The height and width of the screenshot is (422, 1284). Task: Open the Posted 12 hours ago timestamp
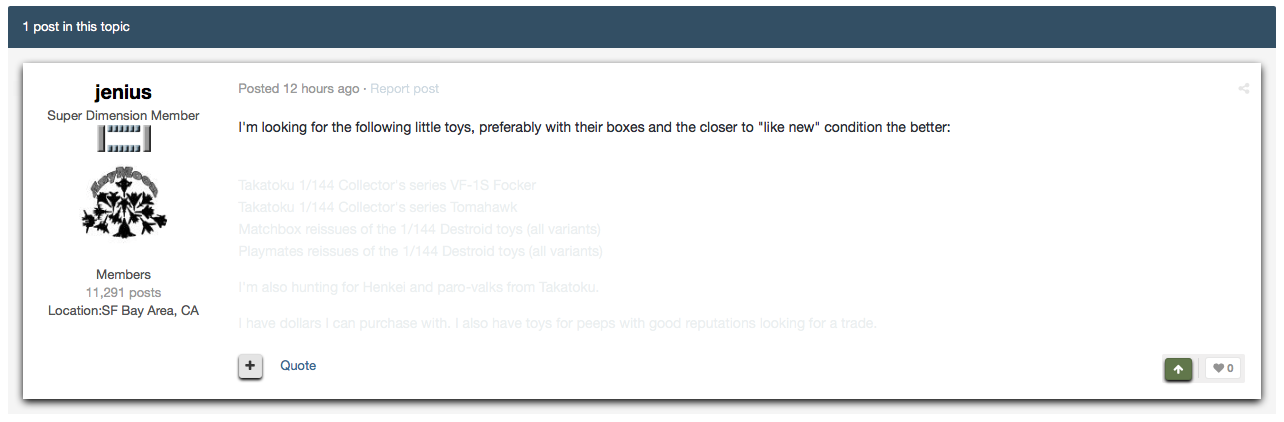point(298,89)
